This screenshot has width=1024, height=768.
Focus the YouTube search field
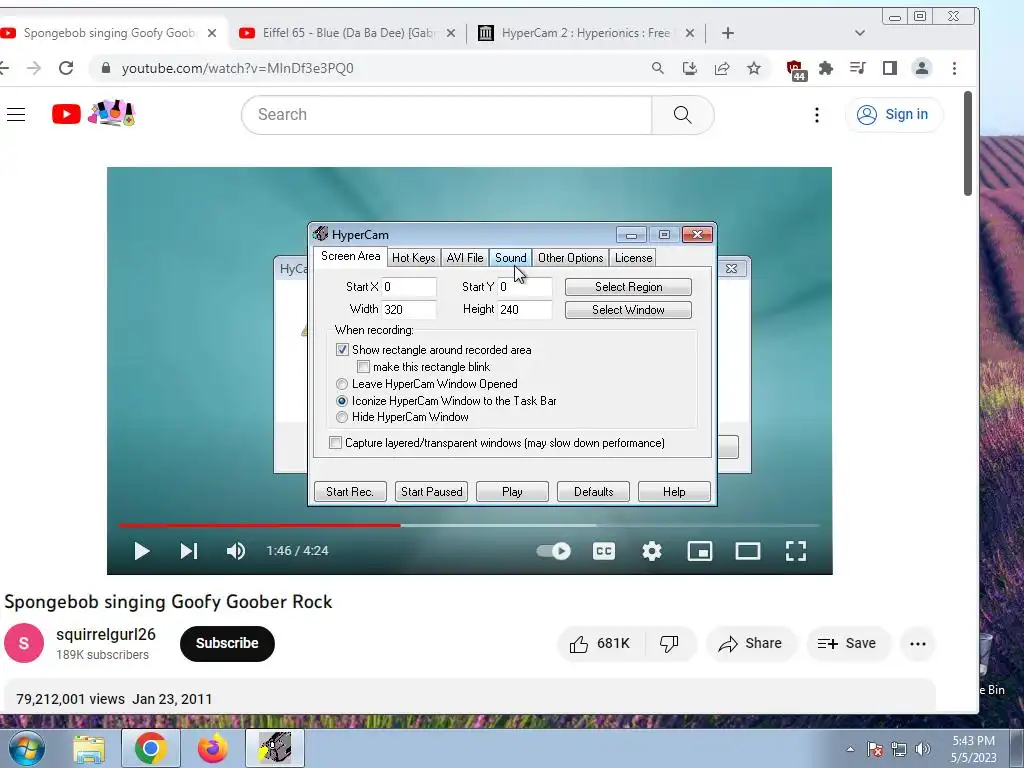447,115
